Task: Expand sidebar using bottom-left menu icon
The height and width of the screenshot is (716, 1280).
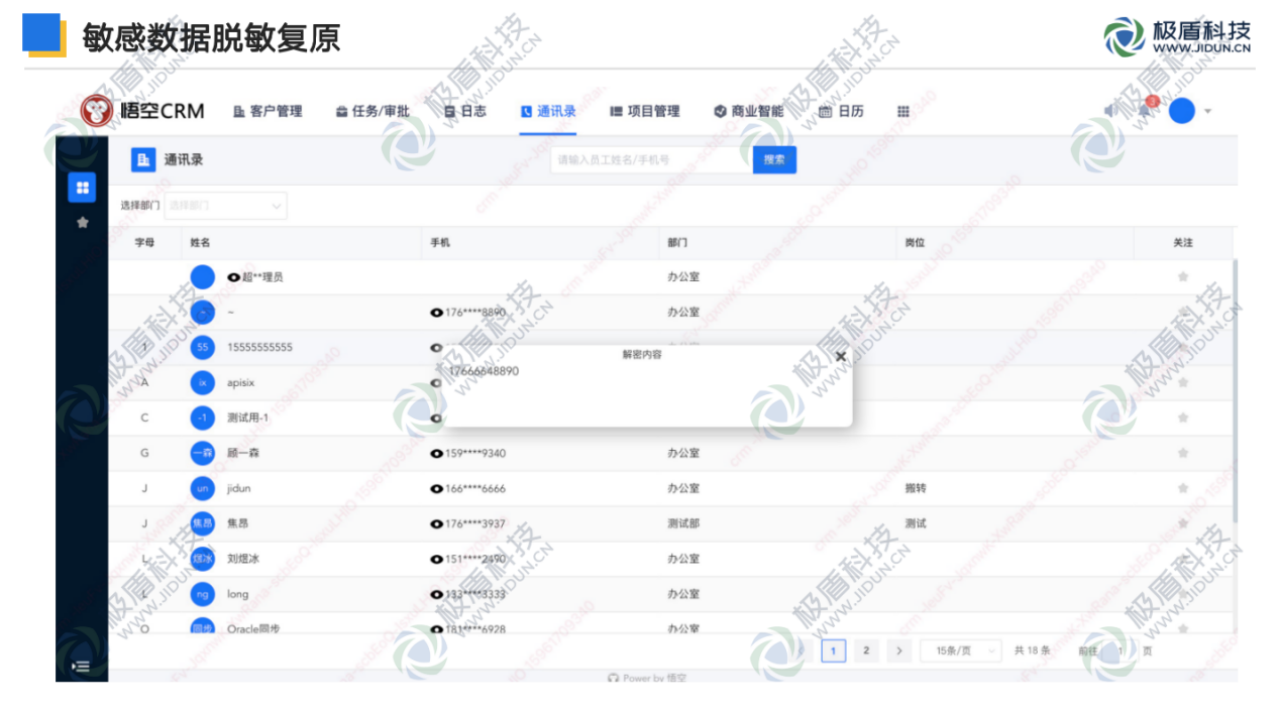Action: pyautogui.click(x=81, y=666)
